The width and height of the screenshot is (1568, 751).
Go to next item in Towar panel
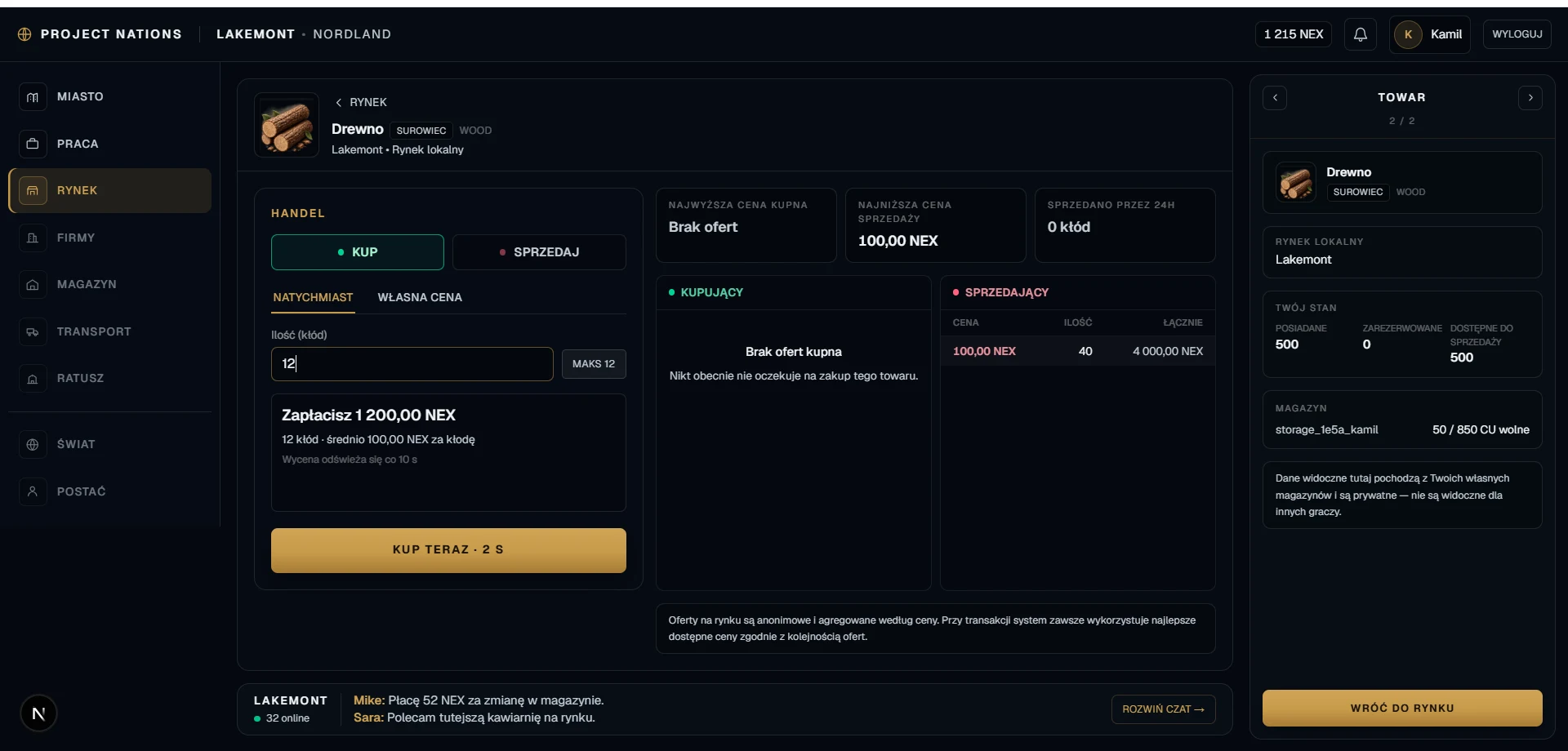(x=1530, y=98)
